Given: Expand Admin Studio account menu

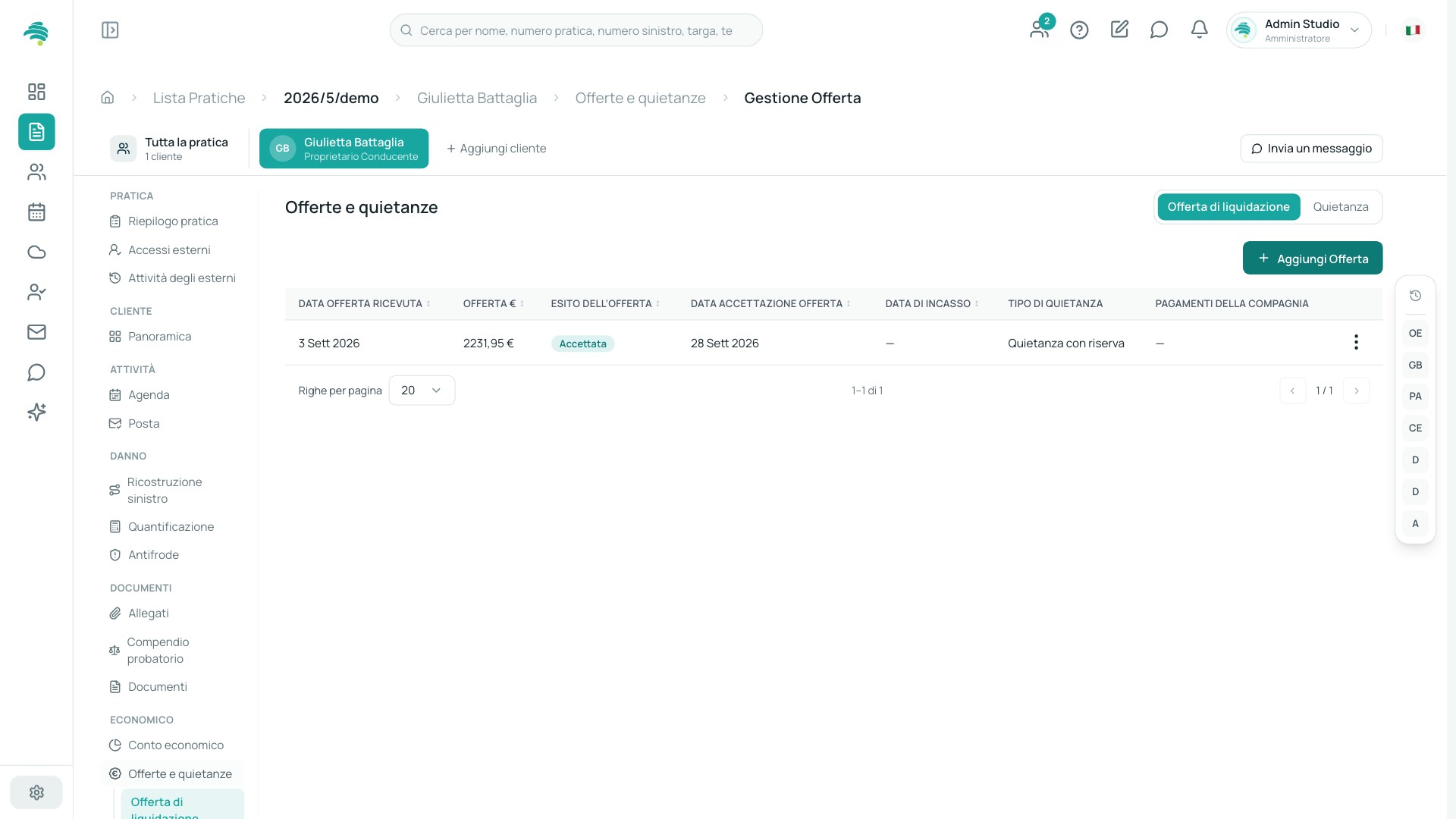Looking at the screenshot, I should click(1298, 30).
